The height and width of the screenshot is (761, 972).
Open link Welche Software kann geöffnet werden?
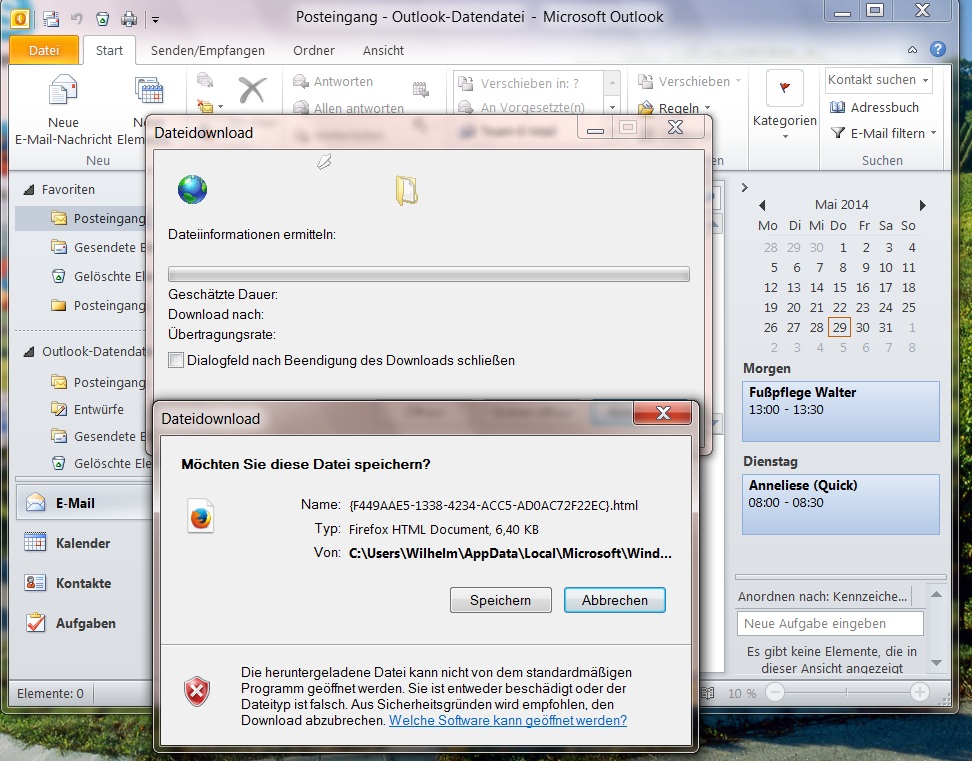508,720
